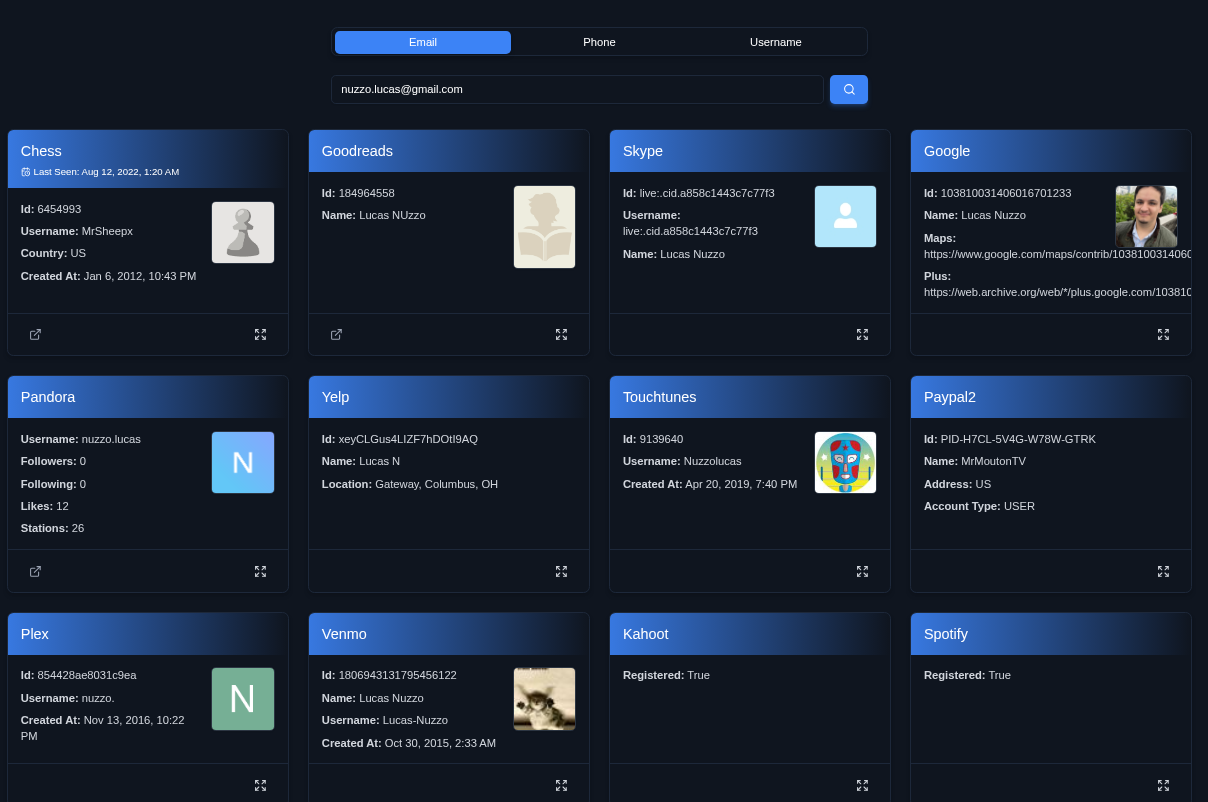1208x802 pixels.
Task: Expand the Venmo result card
Action: (x=561, y=785)
